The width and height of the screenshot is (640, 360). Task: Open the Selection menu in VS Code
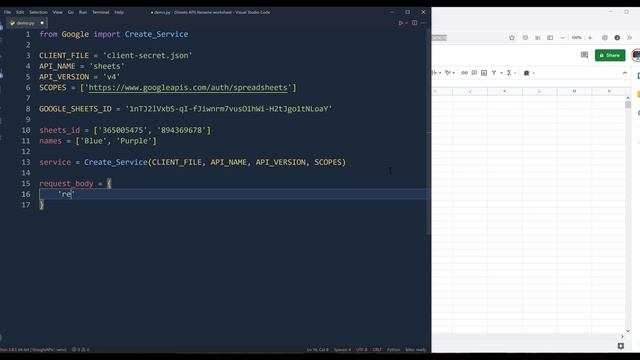38,12
